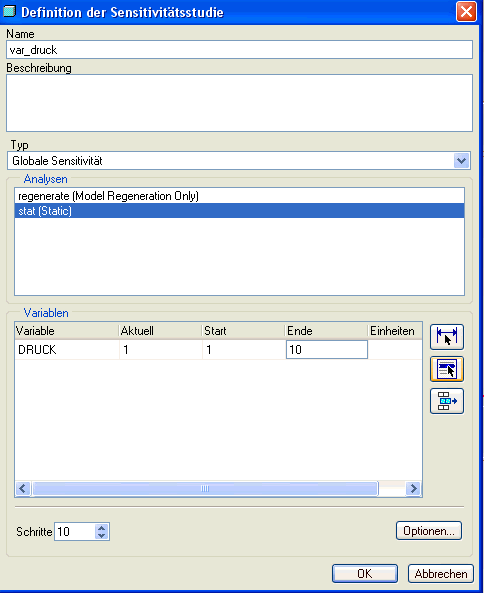Click the Abbrechen button
484x593 pixels.
441,574
